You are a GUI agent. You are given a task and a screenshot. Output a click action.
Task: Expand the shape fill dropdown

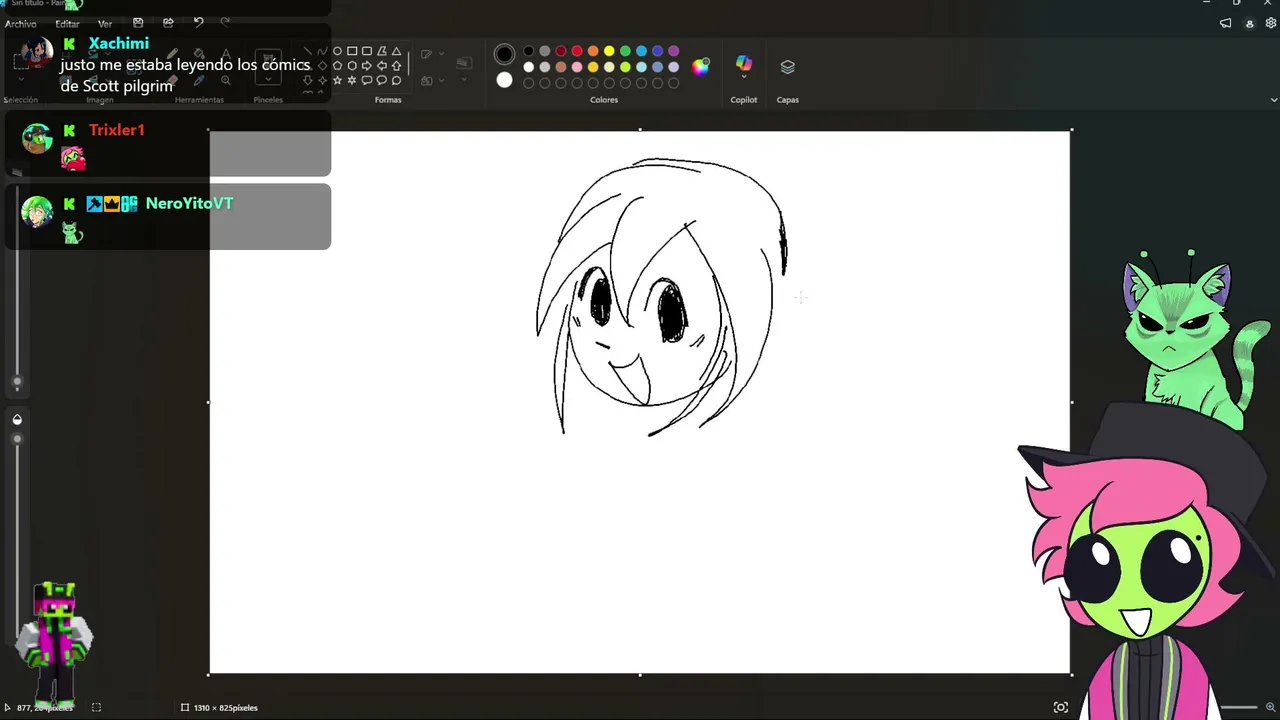tap(441, 80)
